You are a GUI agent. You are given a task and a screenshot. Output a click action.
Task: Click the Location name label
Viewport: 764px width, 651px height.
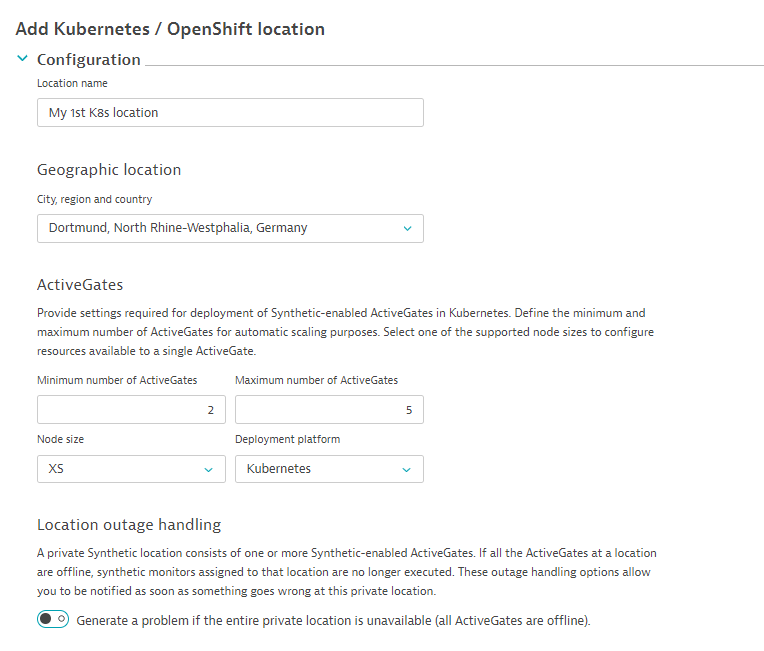tap(72, 83)
